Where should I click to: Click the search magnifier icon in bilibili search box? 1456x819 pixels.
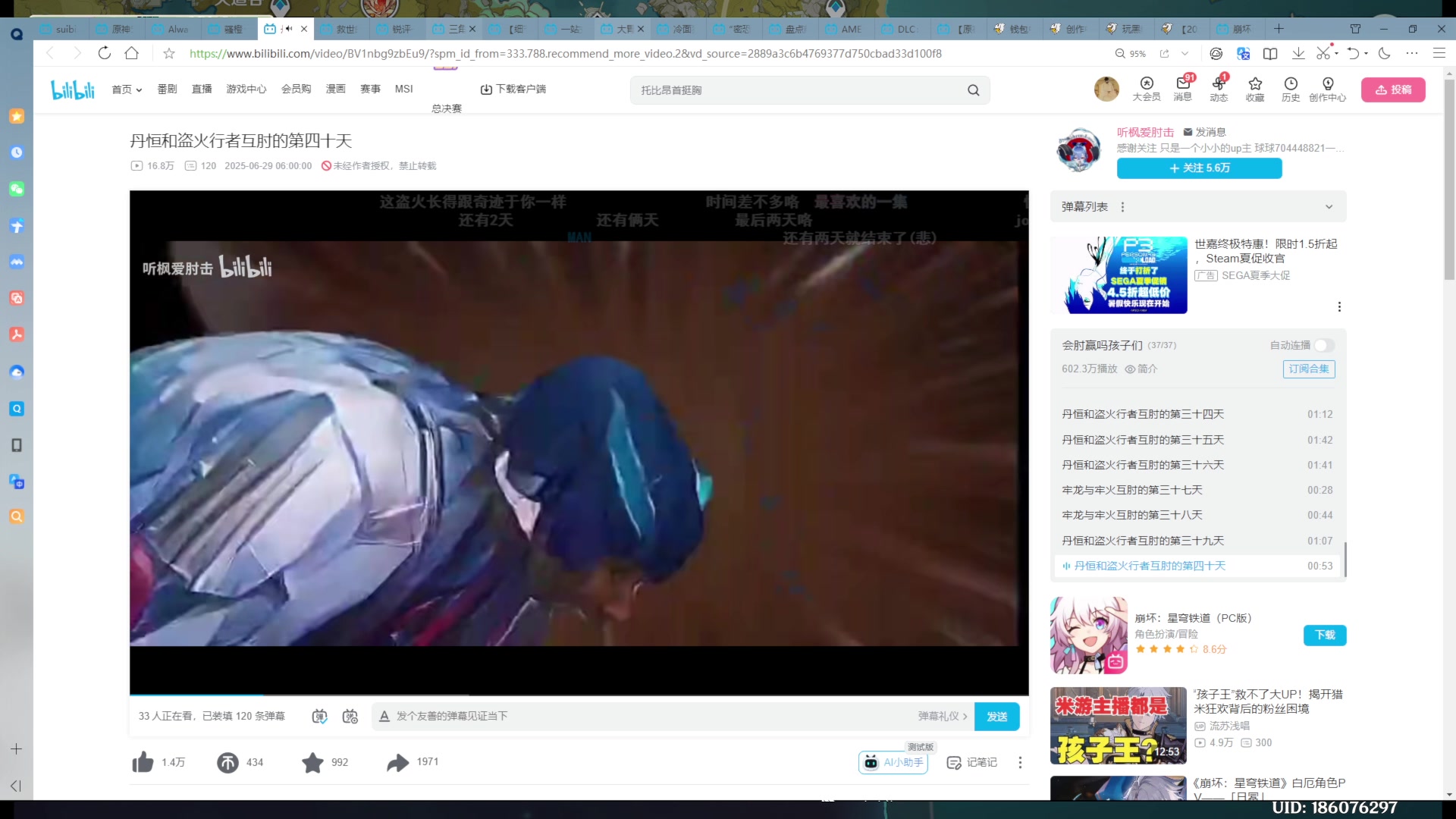974,90
